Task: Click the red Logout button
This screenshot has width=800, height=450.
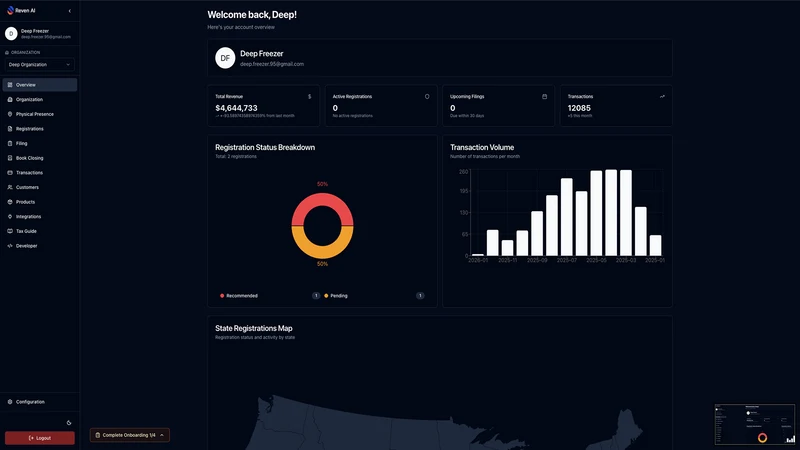Action: (40, 438)
